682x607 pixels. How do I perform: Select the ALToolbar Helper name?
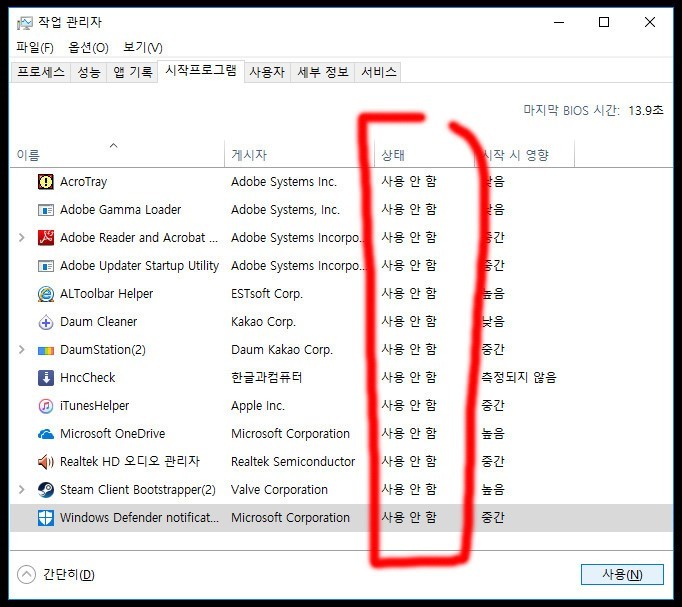[107, 294]
